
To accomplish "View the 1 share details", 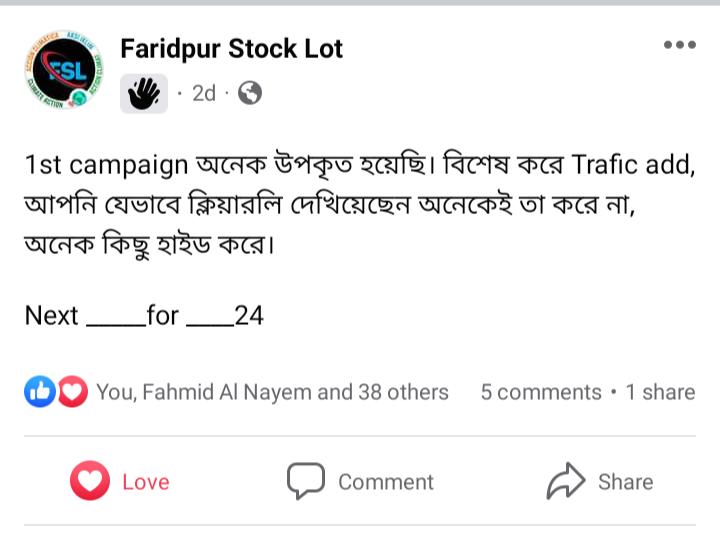I will click(x=660, y=392).
